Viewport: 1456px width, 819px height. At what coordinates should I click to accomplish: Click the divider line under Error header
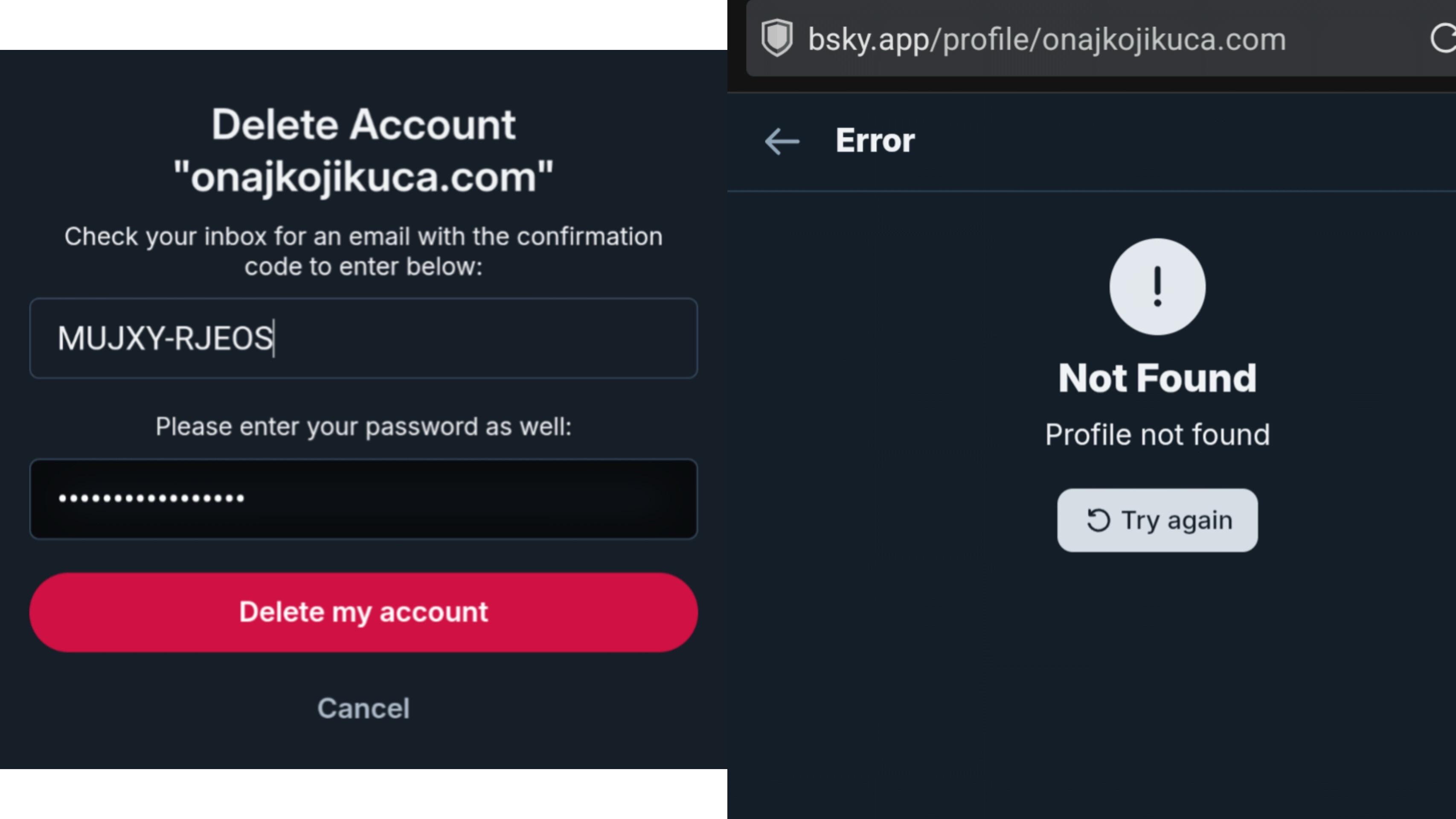pos(1091,192)
